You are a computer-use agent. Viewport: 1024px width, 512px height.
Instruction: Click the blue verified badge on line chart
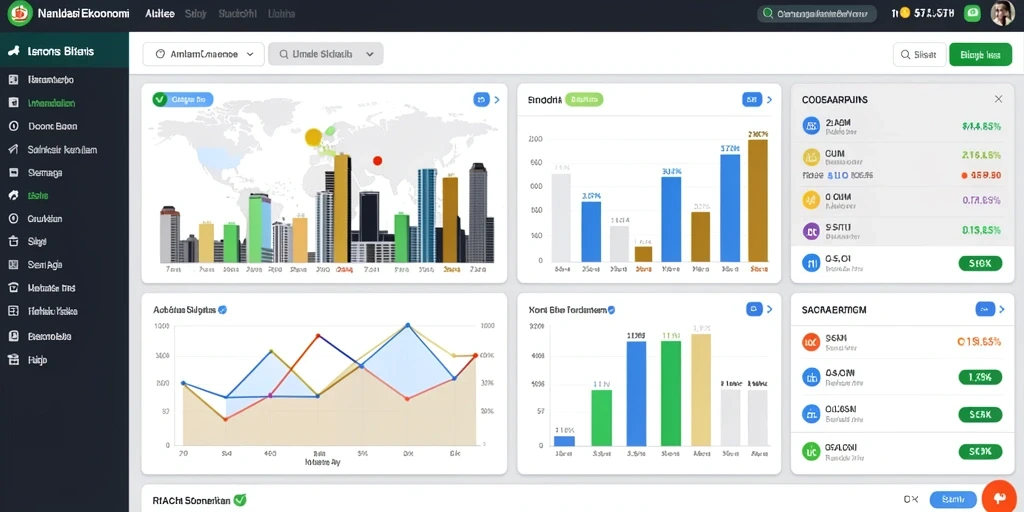(222, 310)
